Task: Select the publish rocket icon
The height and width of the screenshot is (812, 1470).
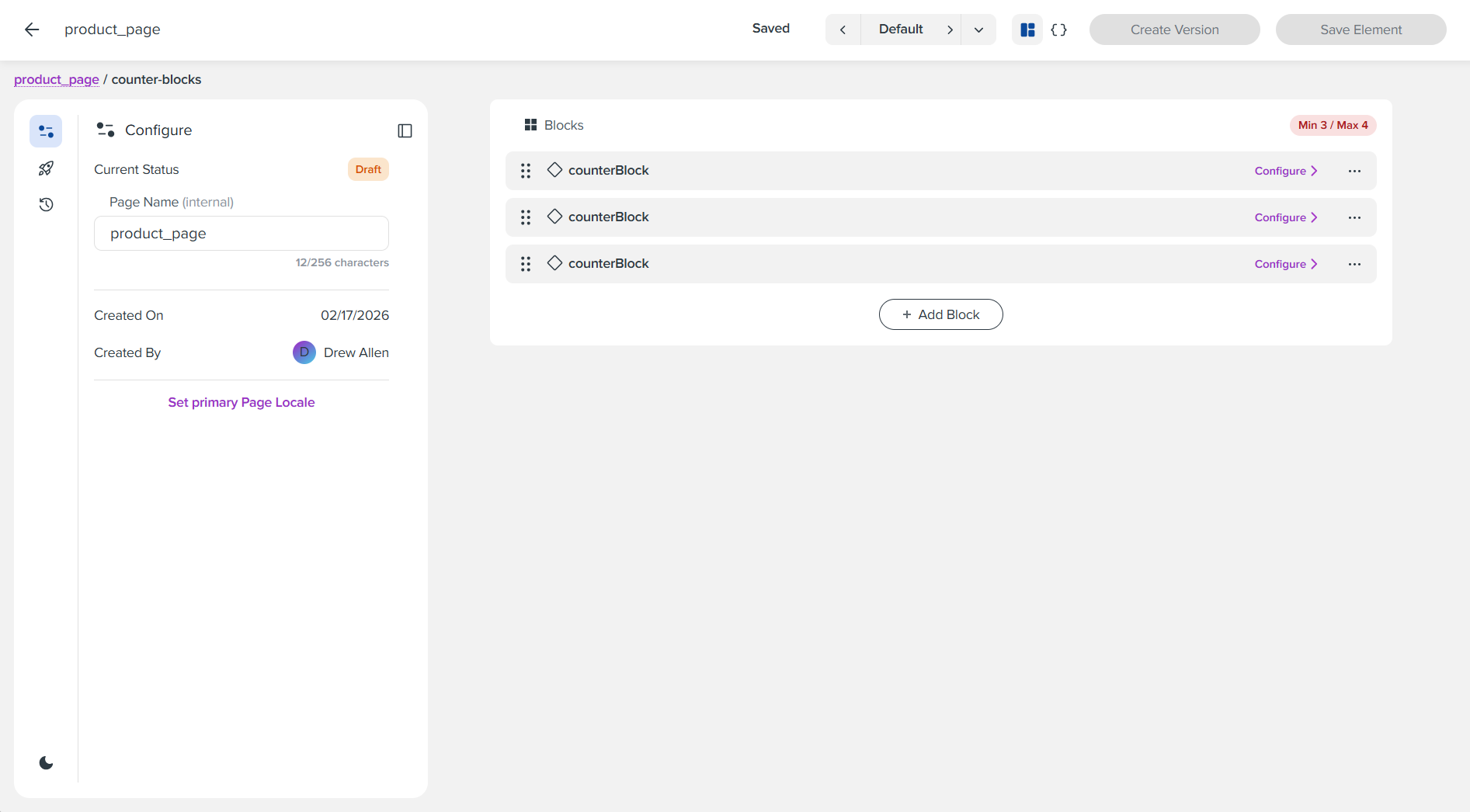Action: coord(45,168)
